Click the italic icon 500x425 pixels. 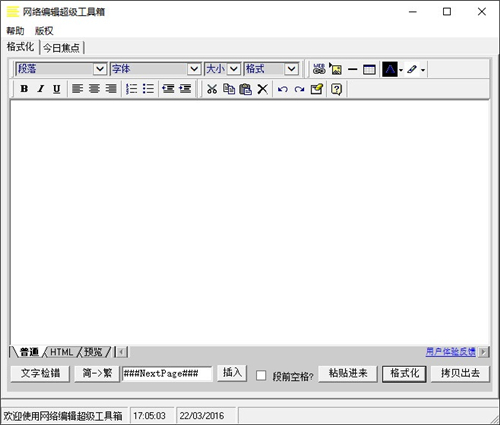[40, 89]
